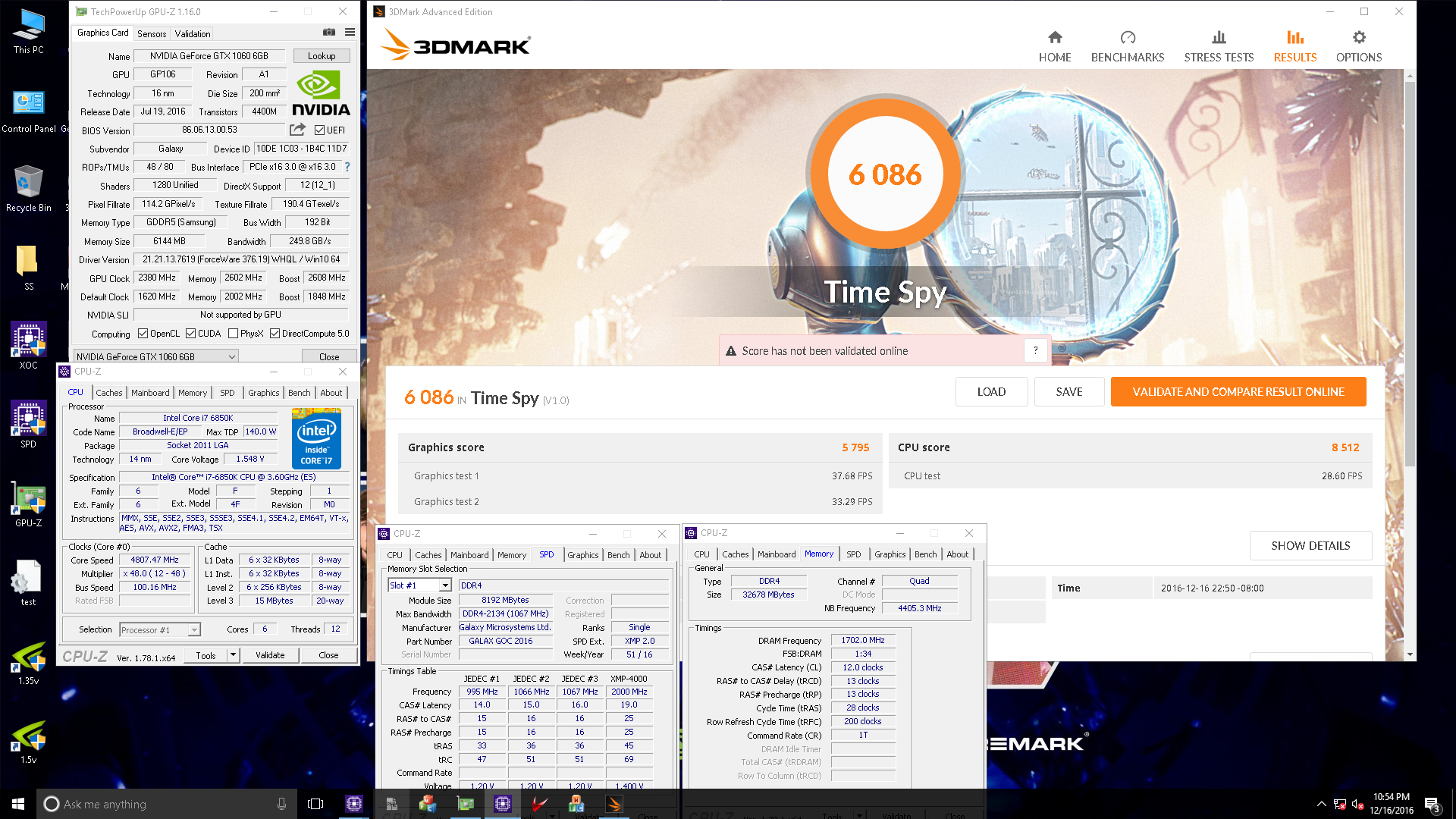Viewport: 1456px width, 819px height.
Task: Open the Windows Start menu
Action: point(18,804)
